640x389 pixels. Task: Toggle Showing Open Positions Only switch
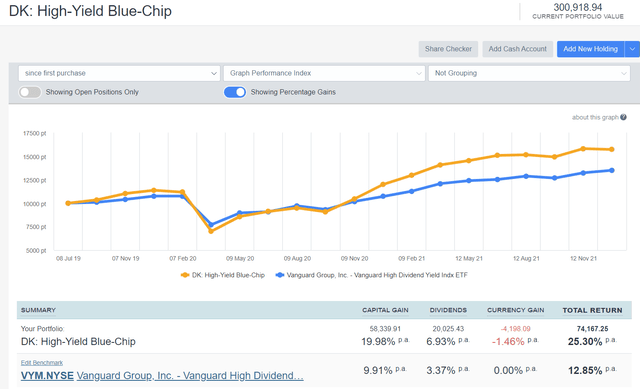[30, 92]
